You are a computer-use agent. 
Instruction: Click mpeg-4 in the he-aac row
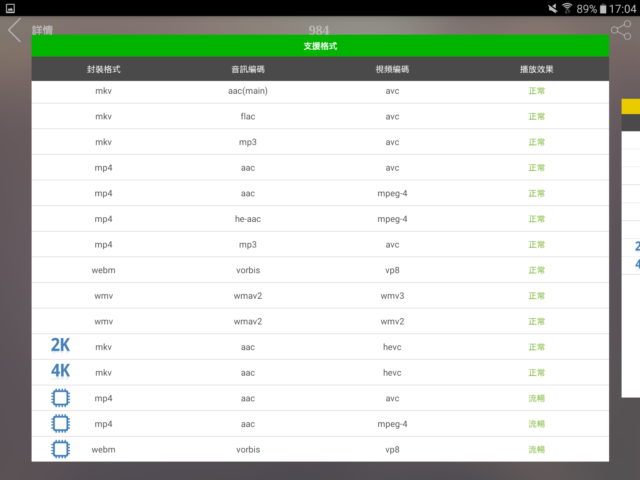(392, 219)
